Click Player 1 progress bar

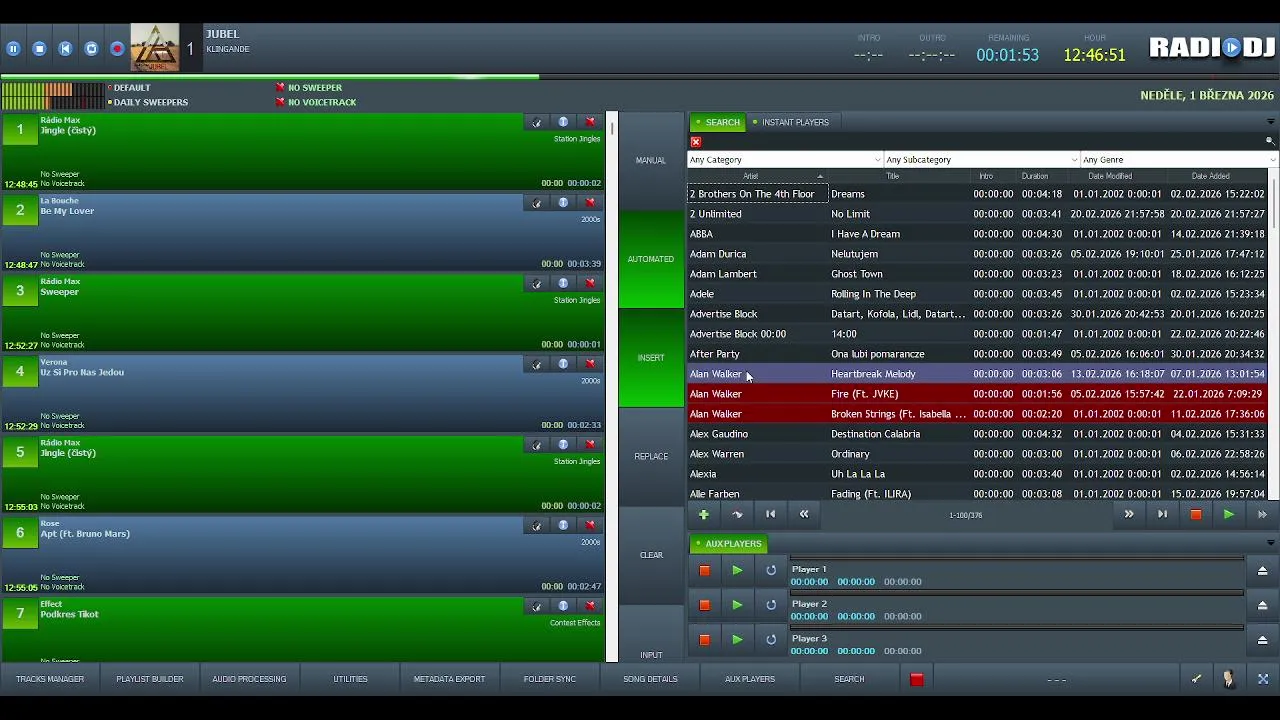1016,558
